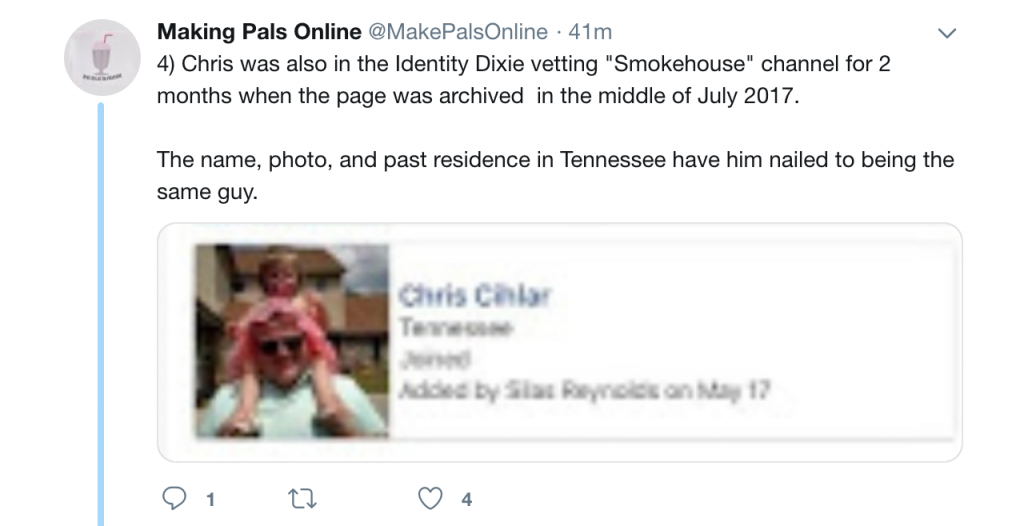Click the blurred 'Joined' text in the image
Viewport: 1024px width, 526px height.
coord(435,359)
